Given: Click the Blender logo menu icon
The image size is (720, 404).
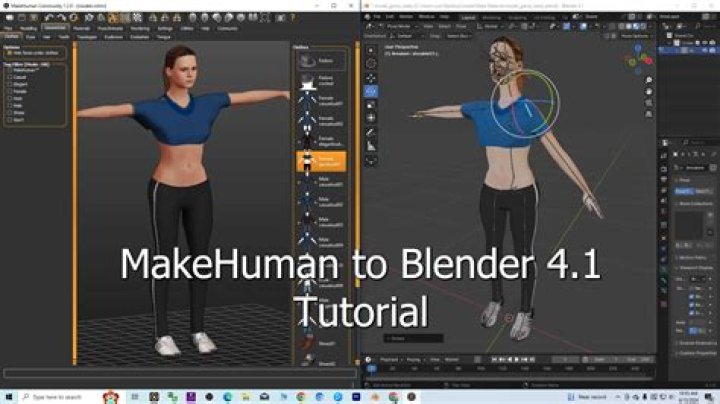Looking at the screenshot, I should [x=367, y=17].
